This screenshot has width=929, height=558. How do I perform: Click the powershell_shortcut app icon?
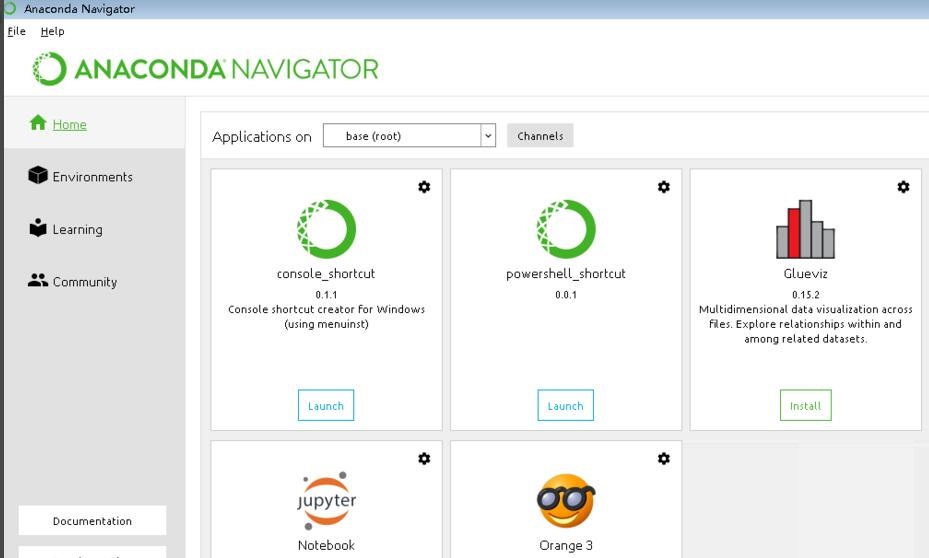565,229
